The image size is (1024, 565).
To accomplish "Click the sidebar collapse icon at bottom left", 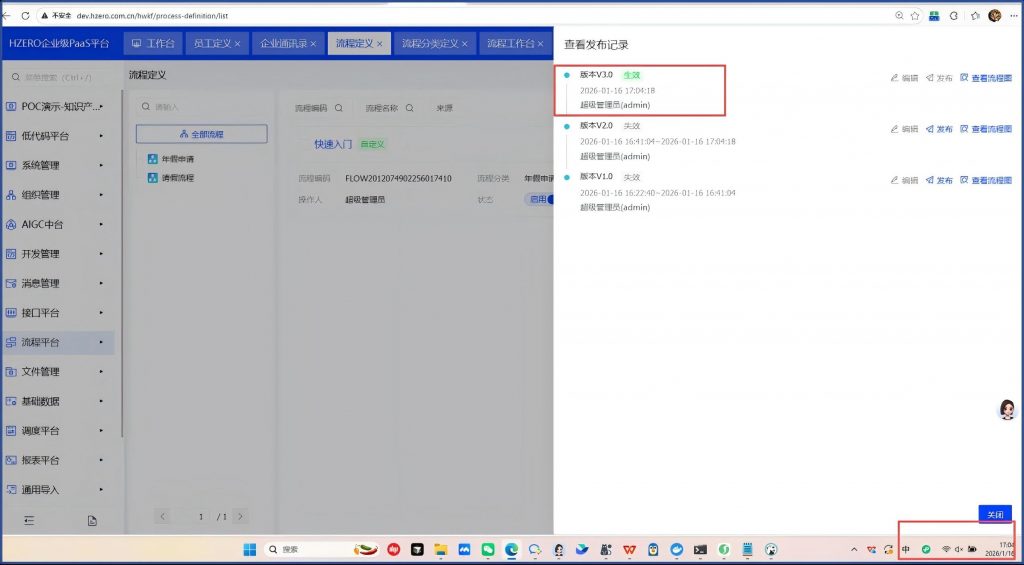I will point(29,520).
